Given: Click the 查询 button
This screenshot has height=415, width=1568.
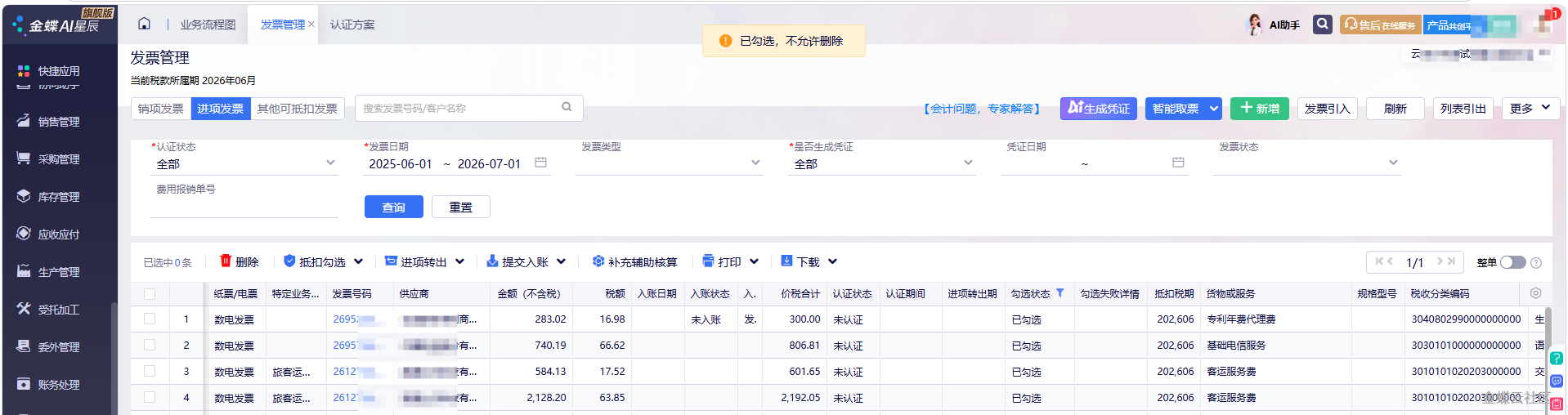Looking at the screenshot, I should click(x=394, y=207).
